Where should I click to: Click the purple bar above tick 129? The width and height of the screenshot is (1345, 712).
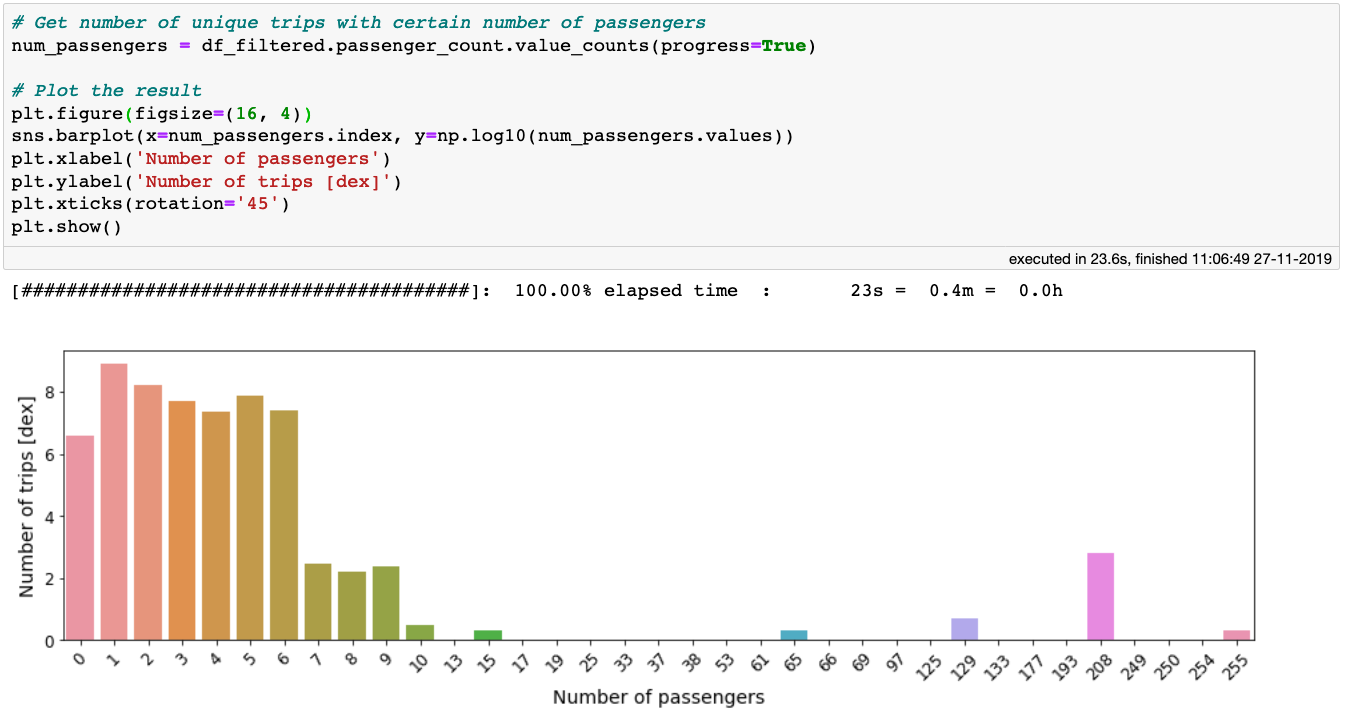click(x=964, y=630)
